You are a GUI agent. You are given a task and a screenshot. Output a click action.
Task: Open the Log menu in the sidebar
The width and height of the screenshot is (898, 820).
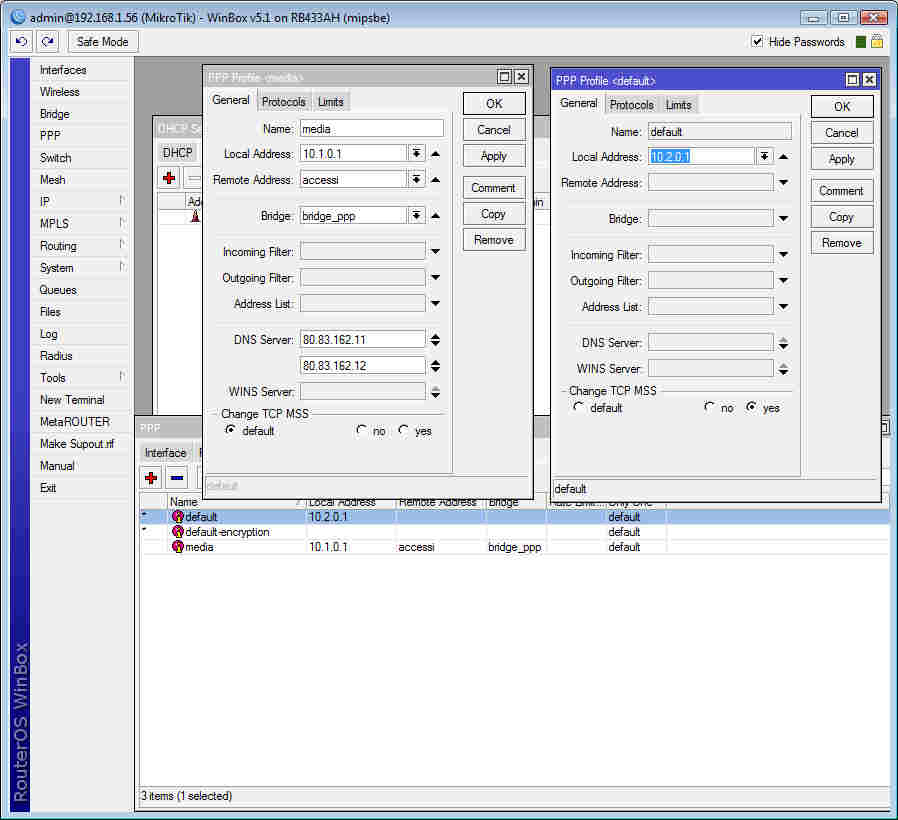point(49,334)
